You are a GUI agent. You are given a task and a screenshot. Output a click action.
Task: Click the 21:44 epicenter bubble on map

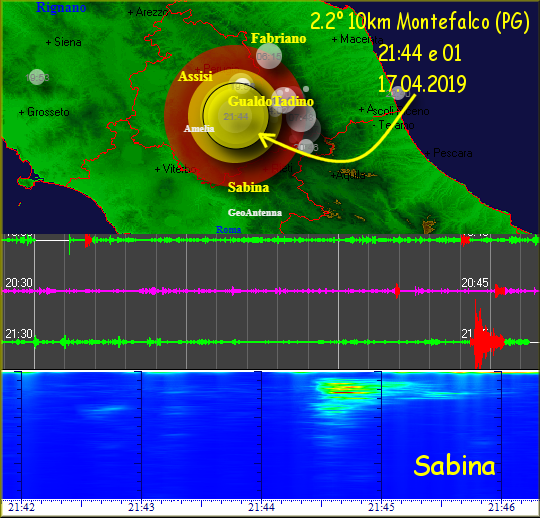click(x=236, y=116)
